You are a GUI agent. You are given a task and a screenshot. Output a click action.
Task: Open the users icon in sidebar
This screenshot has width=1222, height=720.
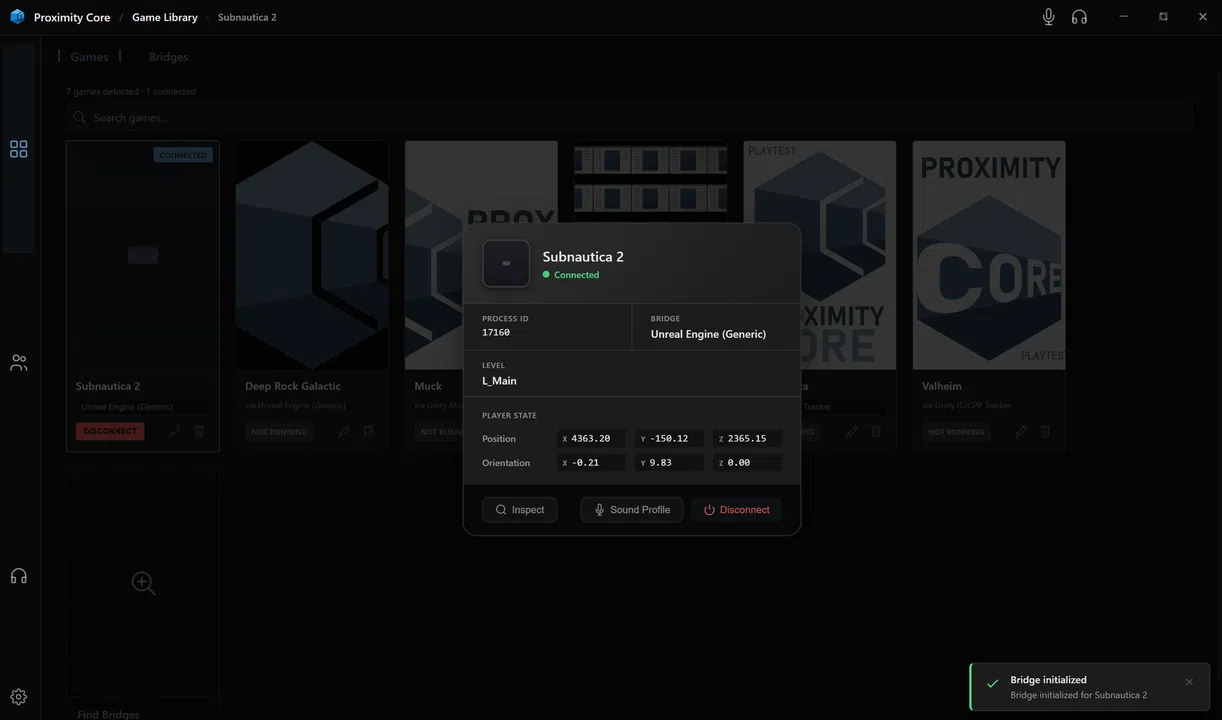18,363
